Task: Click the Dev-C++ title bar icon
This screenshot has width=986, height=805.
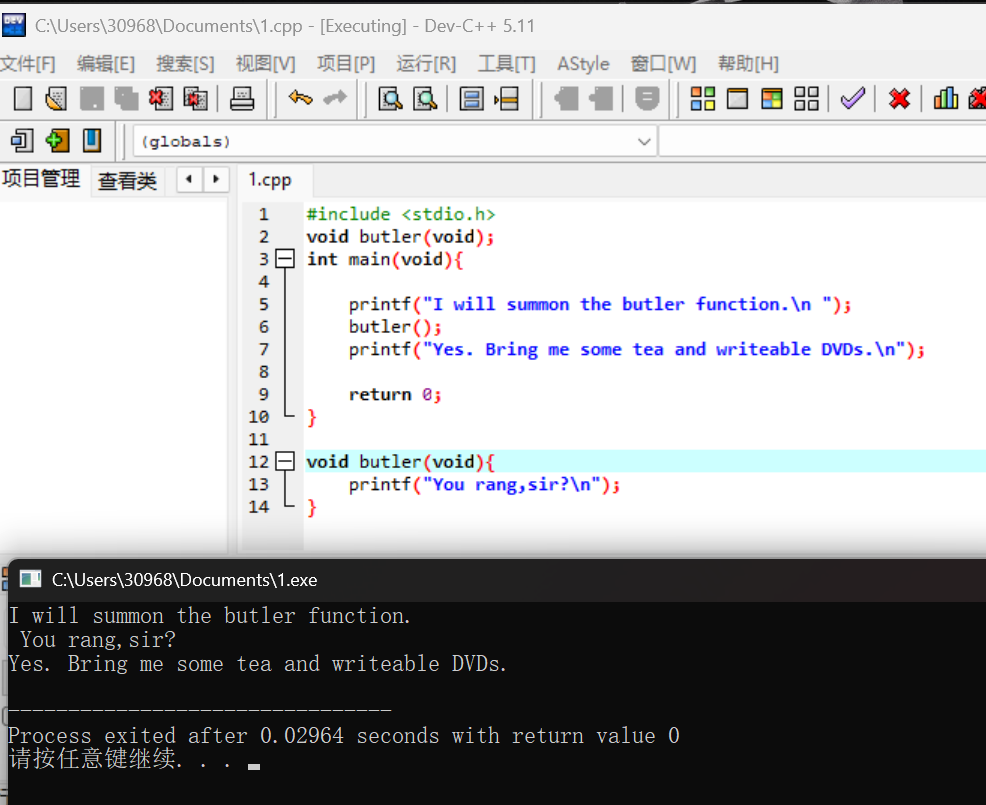Action: click(x=13, y=25)
